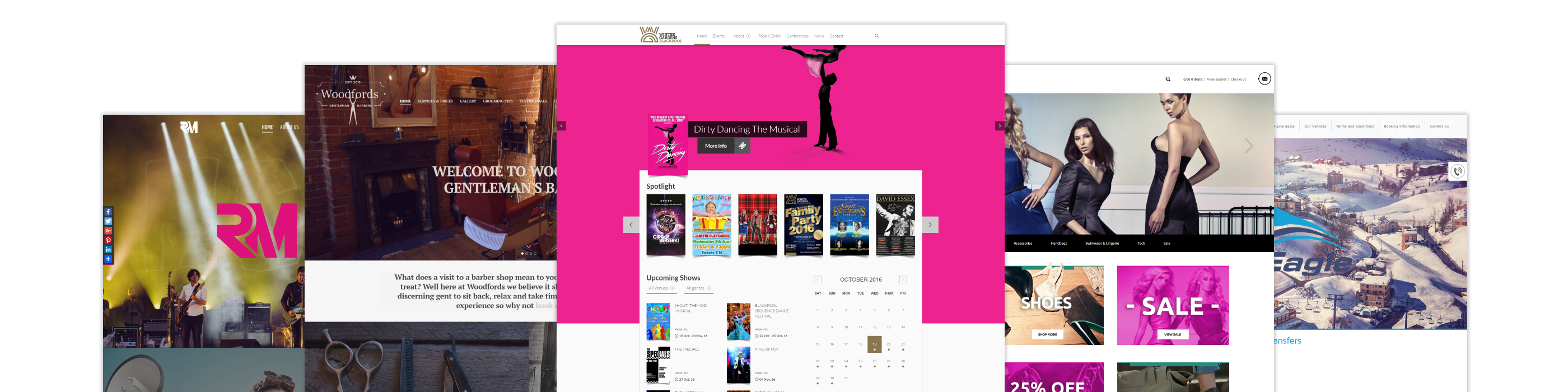Viewport: 1568px width, 392px height.
Task: Click the ticket icon beside More Info
Action: point(742,146)
